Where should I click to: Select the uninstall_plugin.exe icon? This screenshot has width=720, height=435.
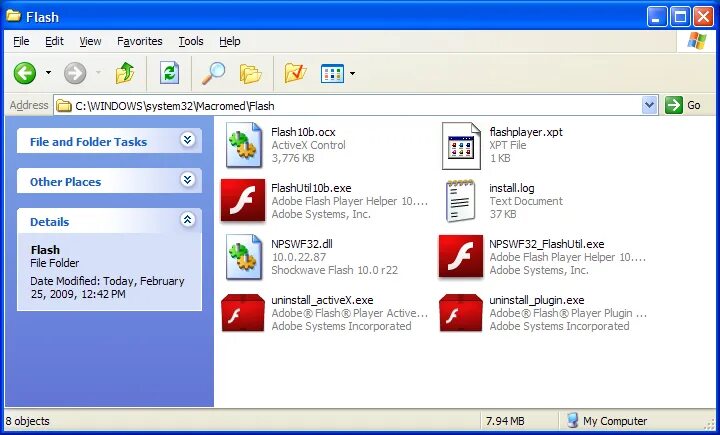[x=461, y=313]
